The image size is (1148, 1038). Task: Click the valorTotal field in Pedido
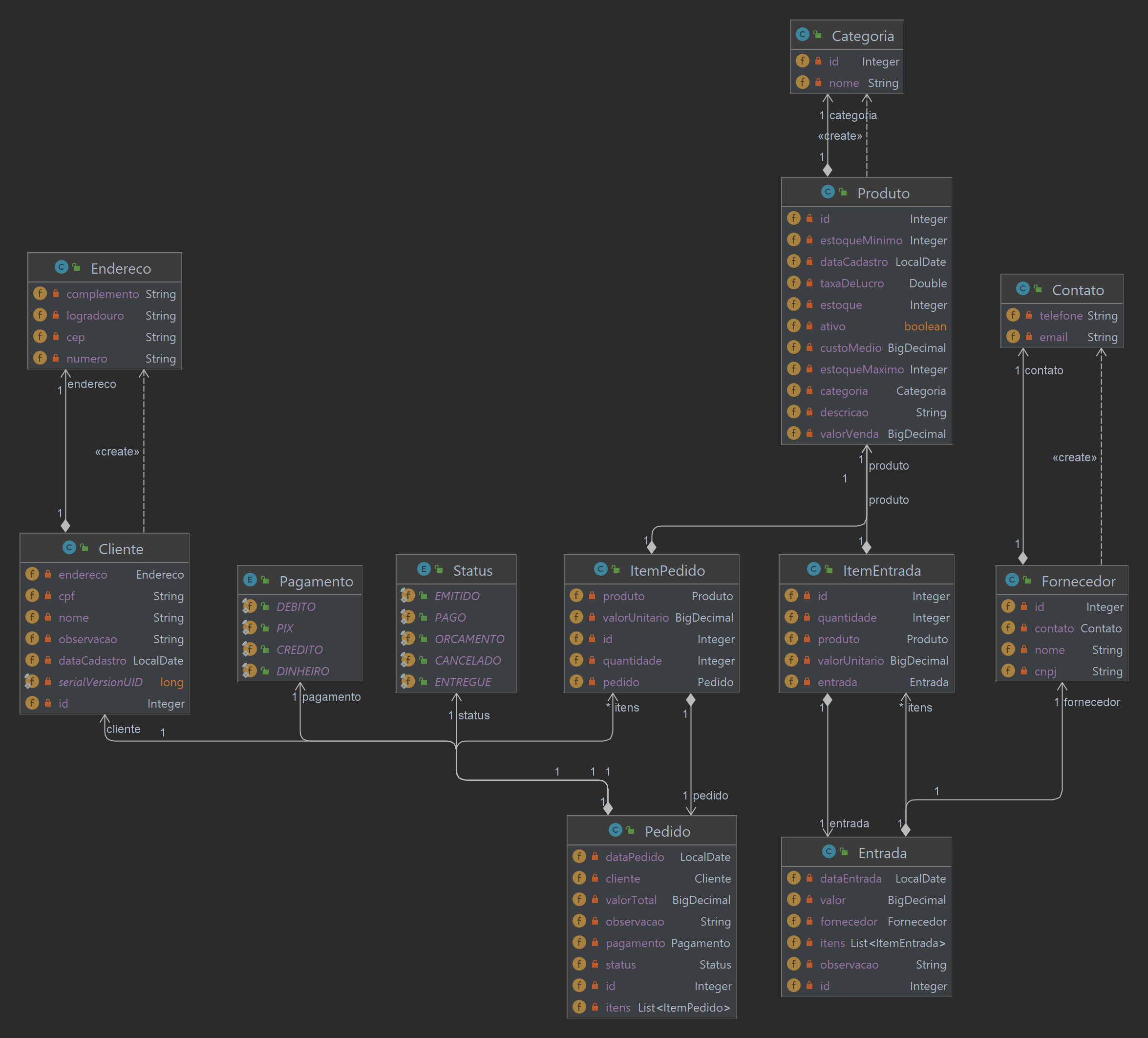click(630, 900)
